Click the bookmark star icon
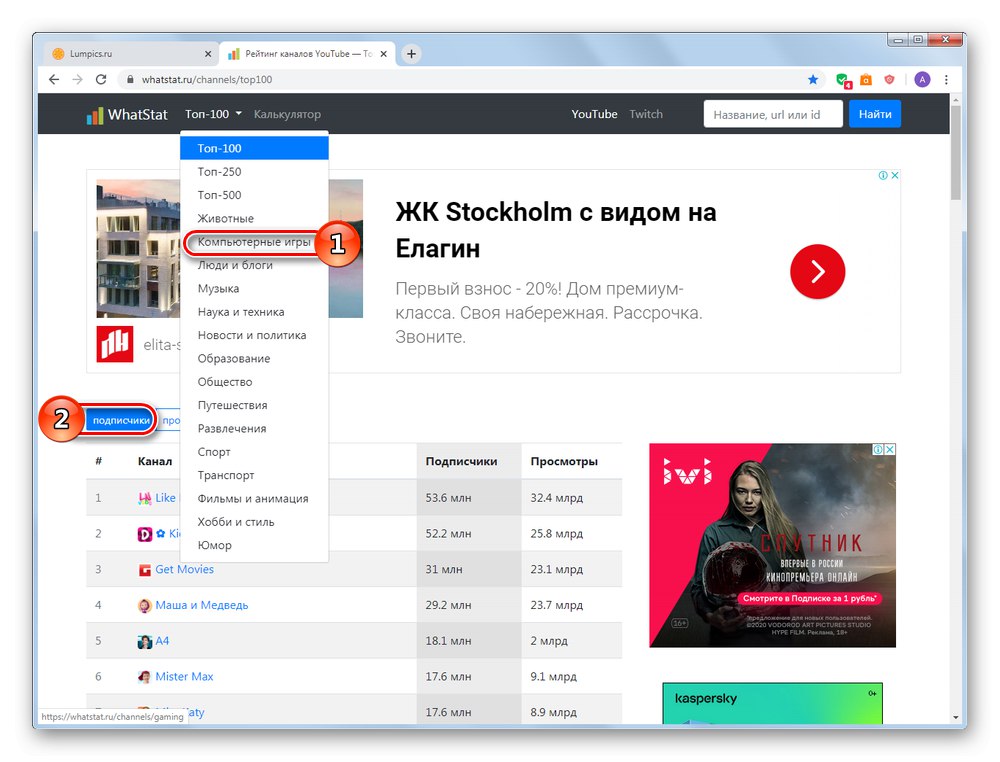Viewport: 1000px width, 762px height. pos(812,79)
